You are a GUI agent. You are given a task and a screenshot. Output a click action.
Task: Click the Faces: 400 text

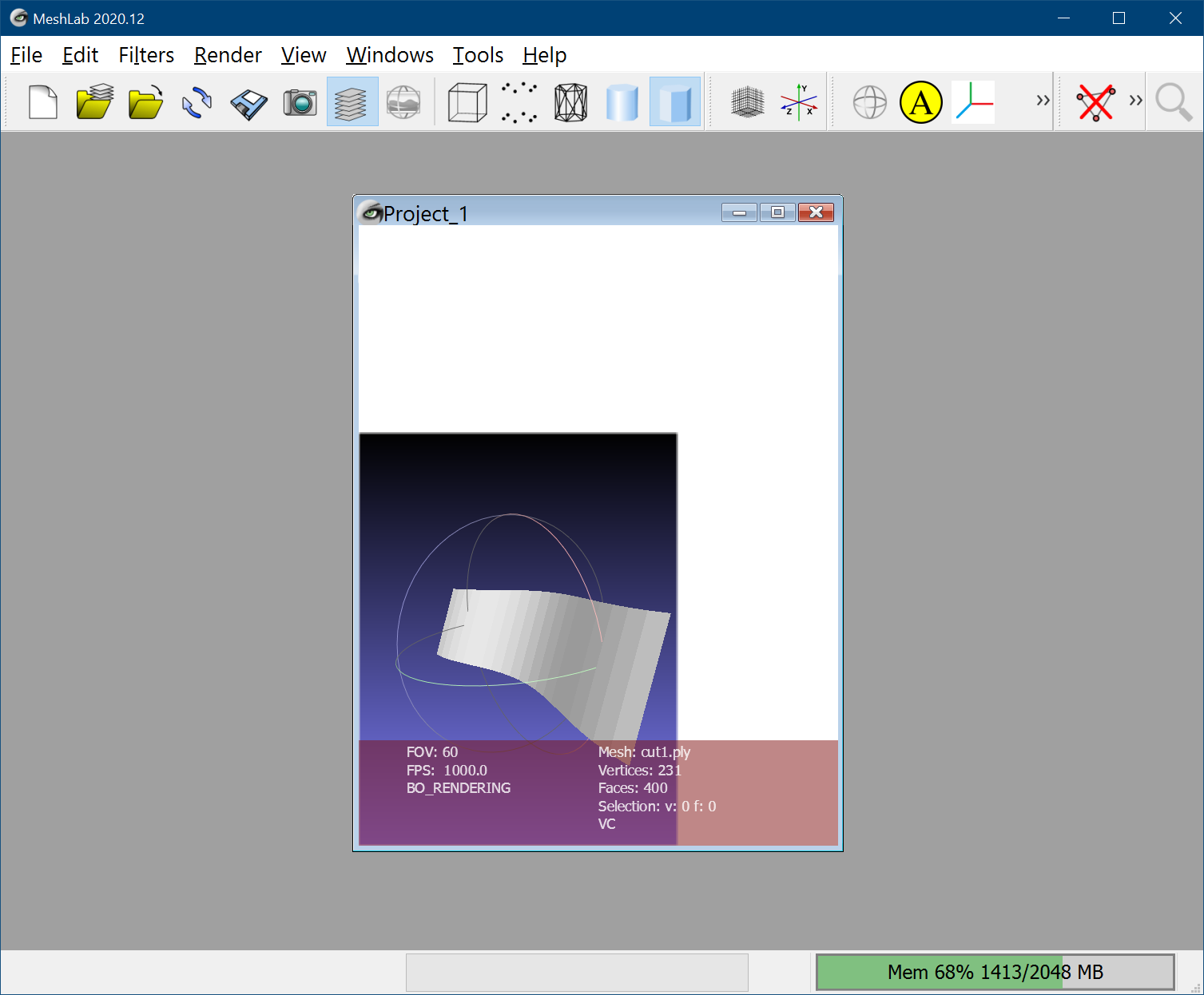point(633,788)
